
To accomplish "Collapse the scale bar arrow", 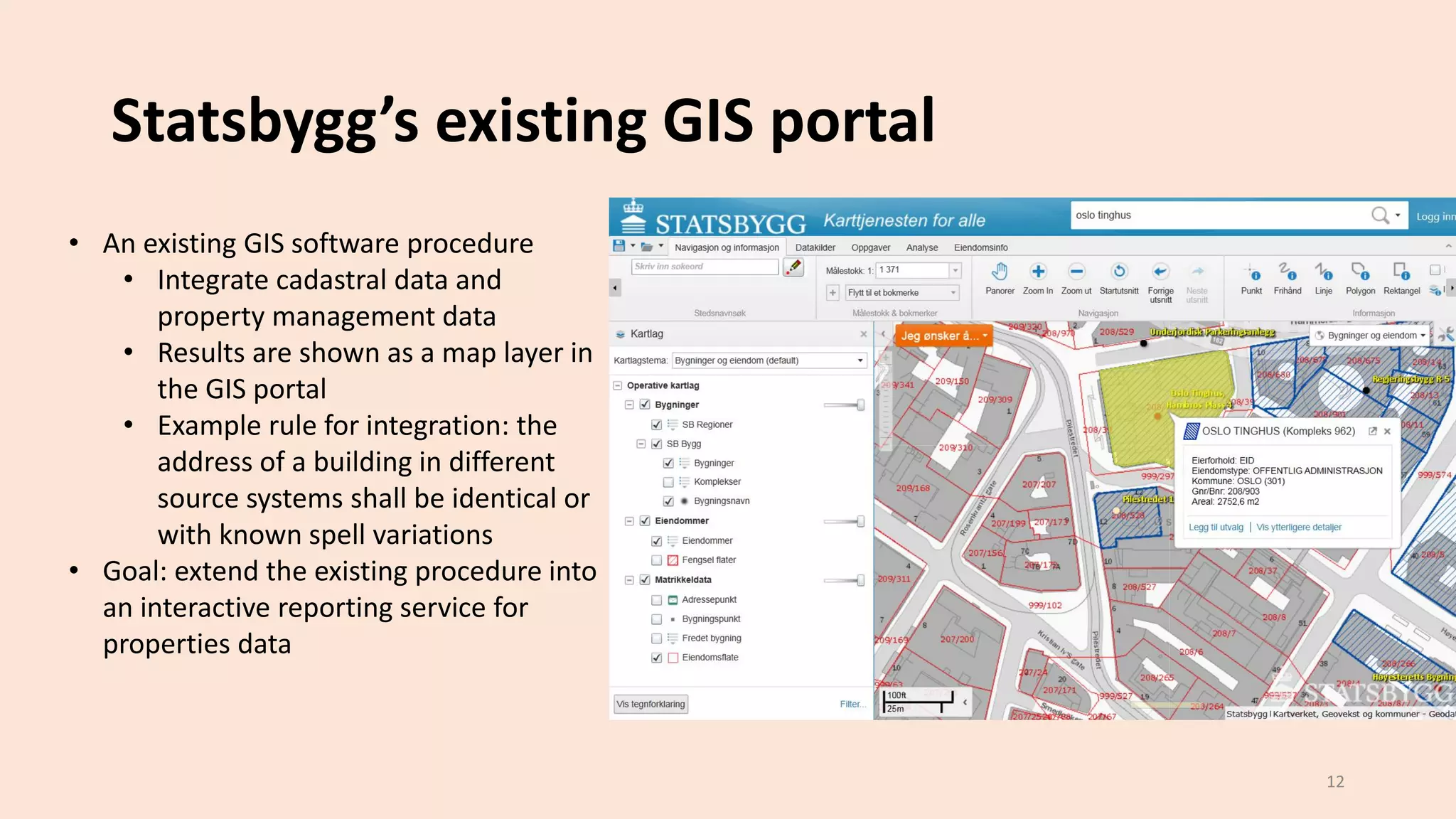I will click(965, 702).
